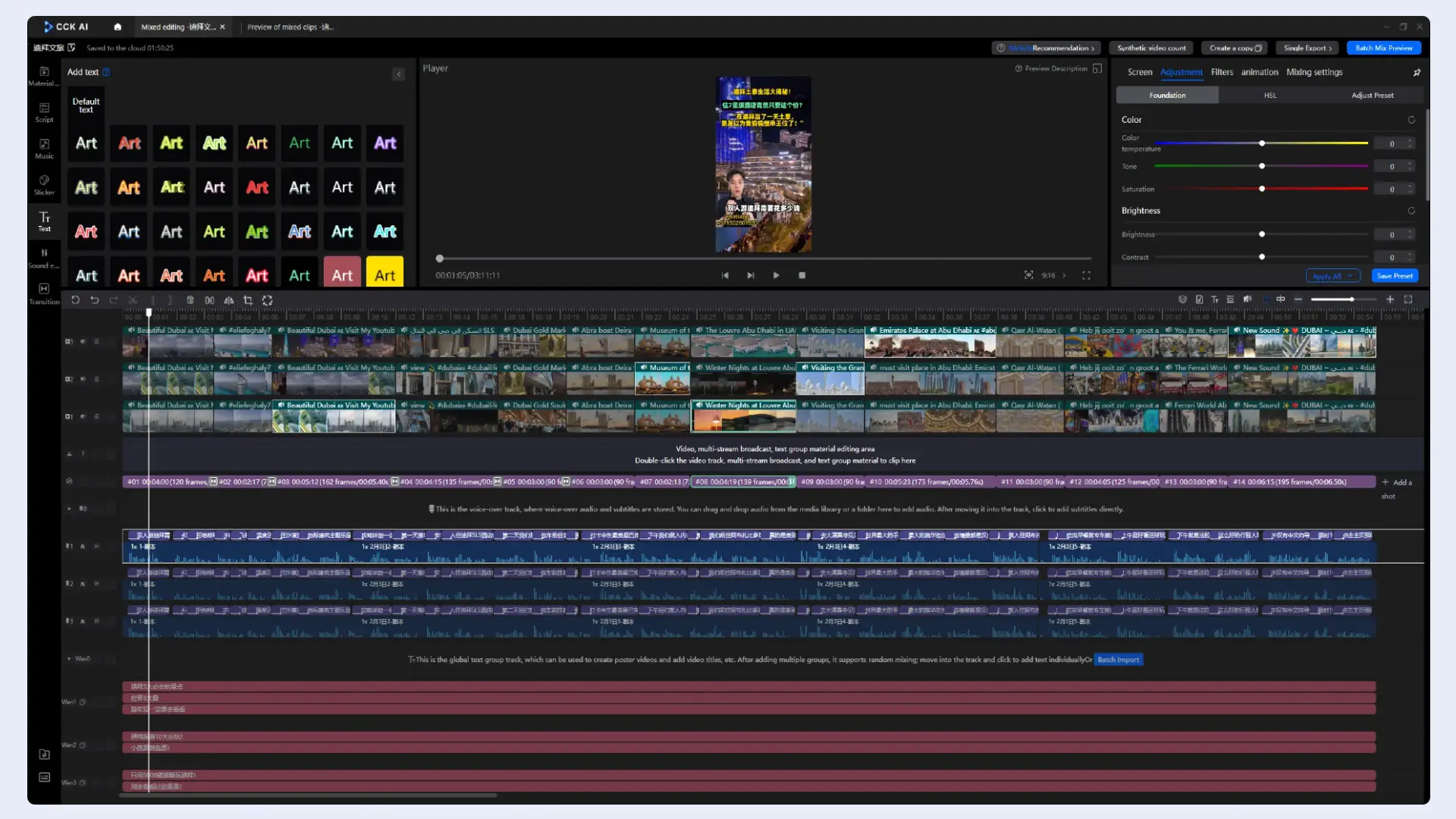The height and width of the screenshot is (819, 1456).
Task: Click the mirror flip tool in timeline toolbar
Action: (x=228, y=300)
